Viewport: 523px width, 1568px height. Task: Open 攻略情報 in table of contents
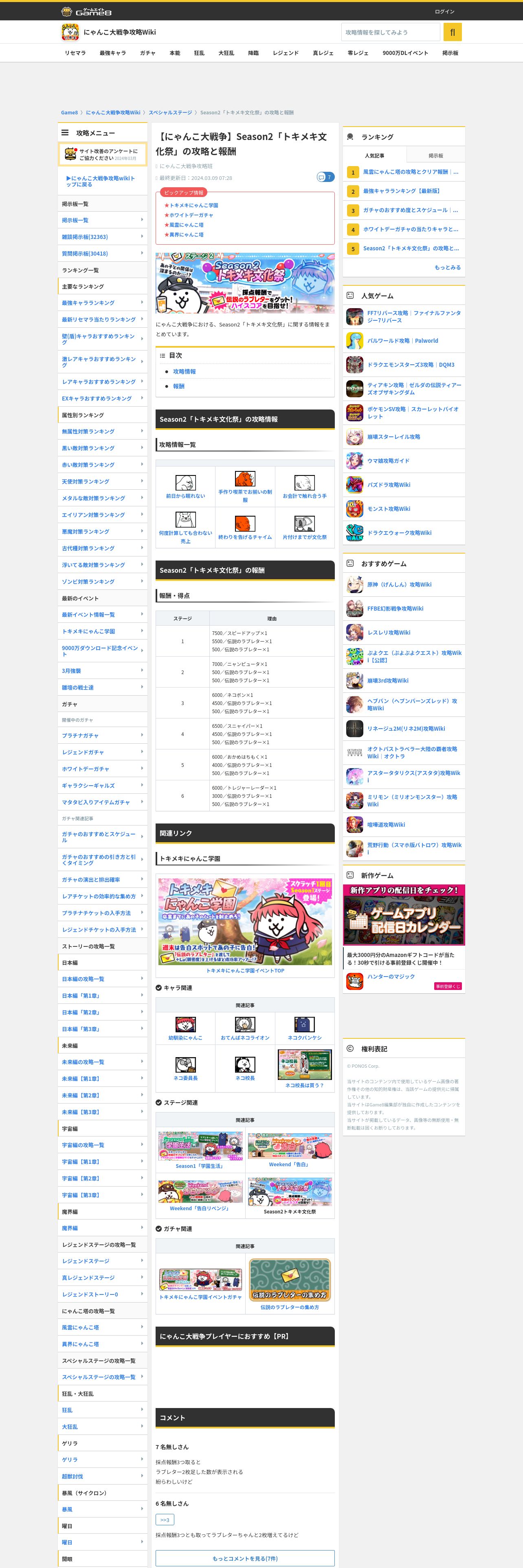coord(185,371)
